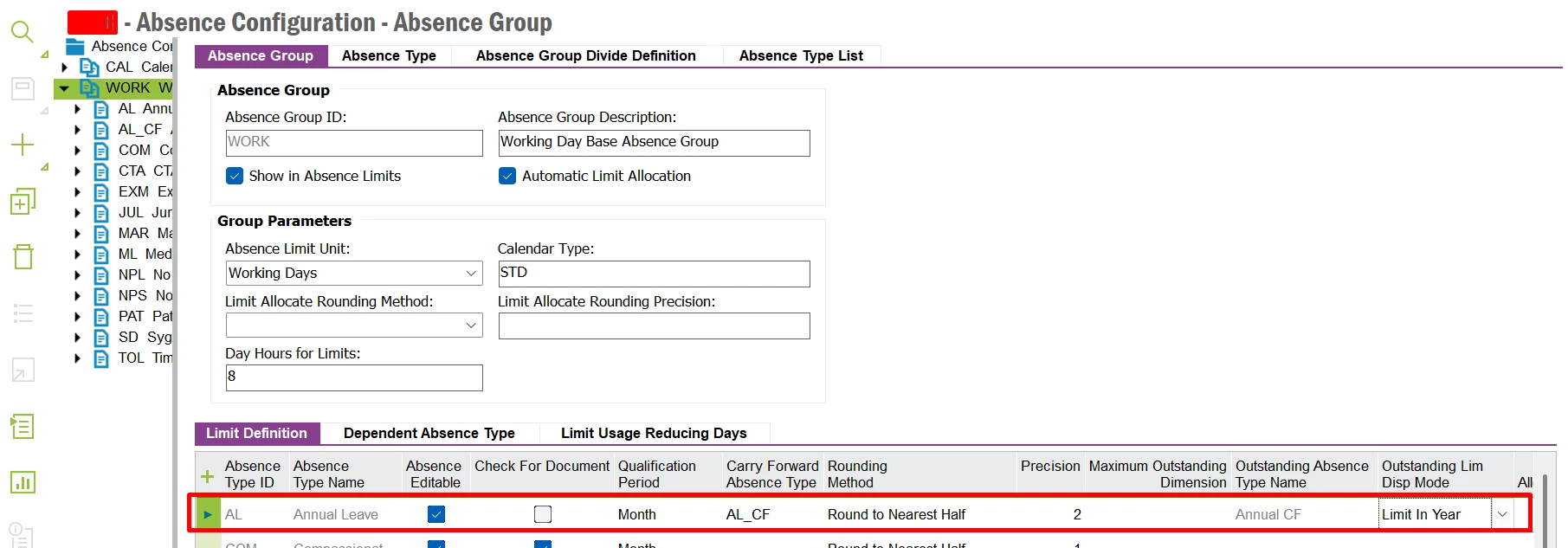Image resolution: width=1568 pixels, height=548 pixels.
Task: Click the AL Annual leave document icon
Action: 101,109
